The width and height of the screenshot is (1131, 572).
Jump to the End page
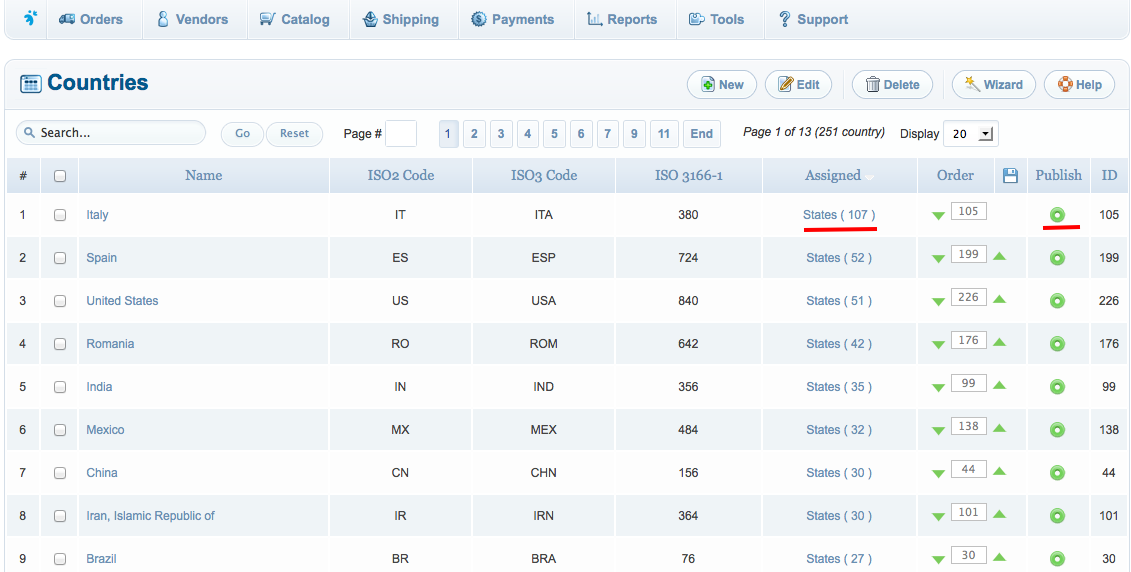tap(701, 133)
